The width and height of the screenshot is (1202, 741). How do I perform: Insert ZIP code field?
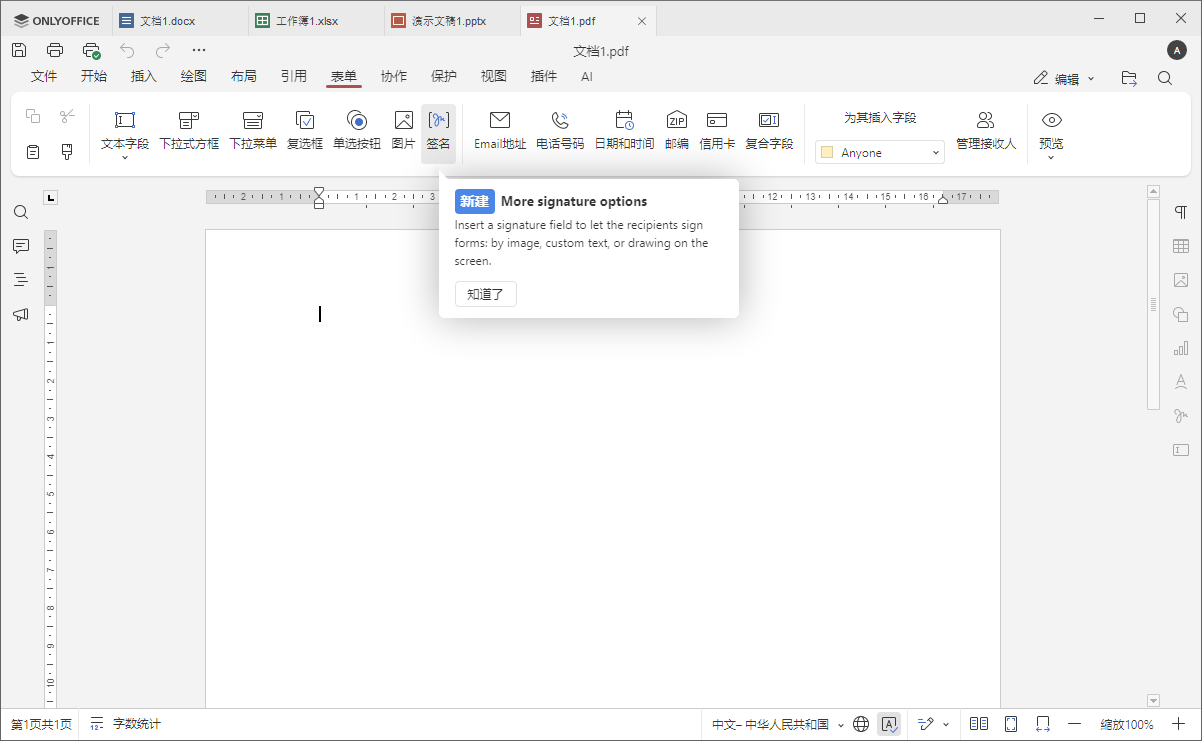677,131
